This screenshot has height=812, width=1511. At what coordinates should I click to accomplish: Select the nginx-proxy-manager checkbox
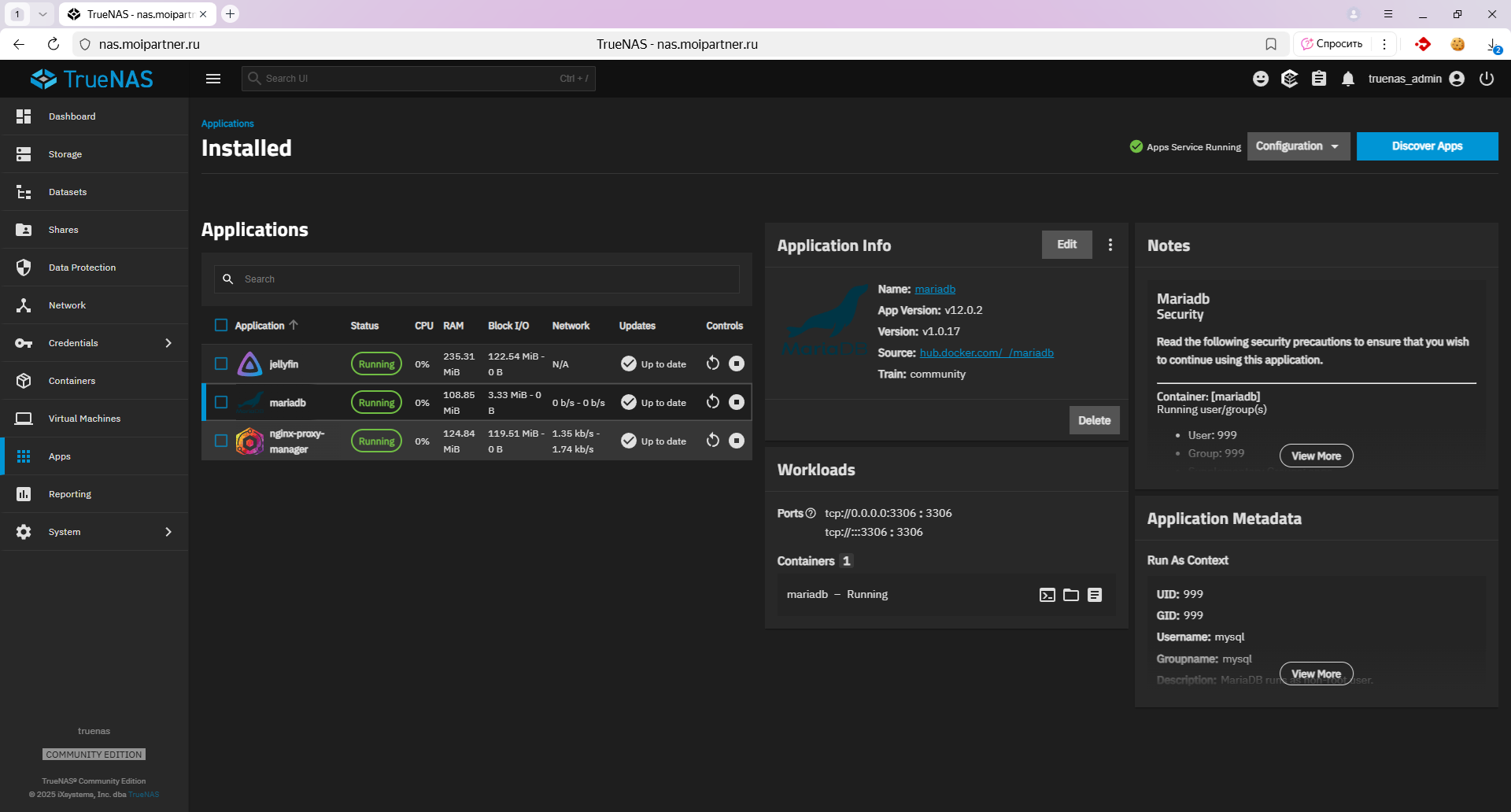coord(221,441)
